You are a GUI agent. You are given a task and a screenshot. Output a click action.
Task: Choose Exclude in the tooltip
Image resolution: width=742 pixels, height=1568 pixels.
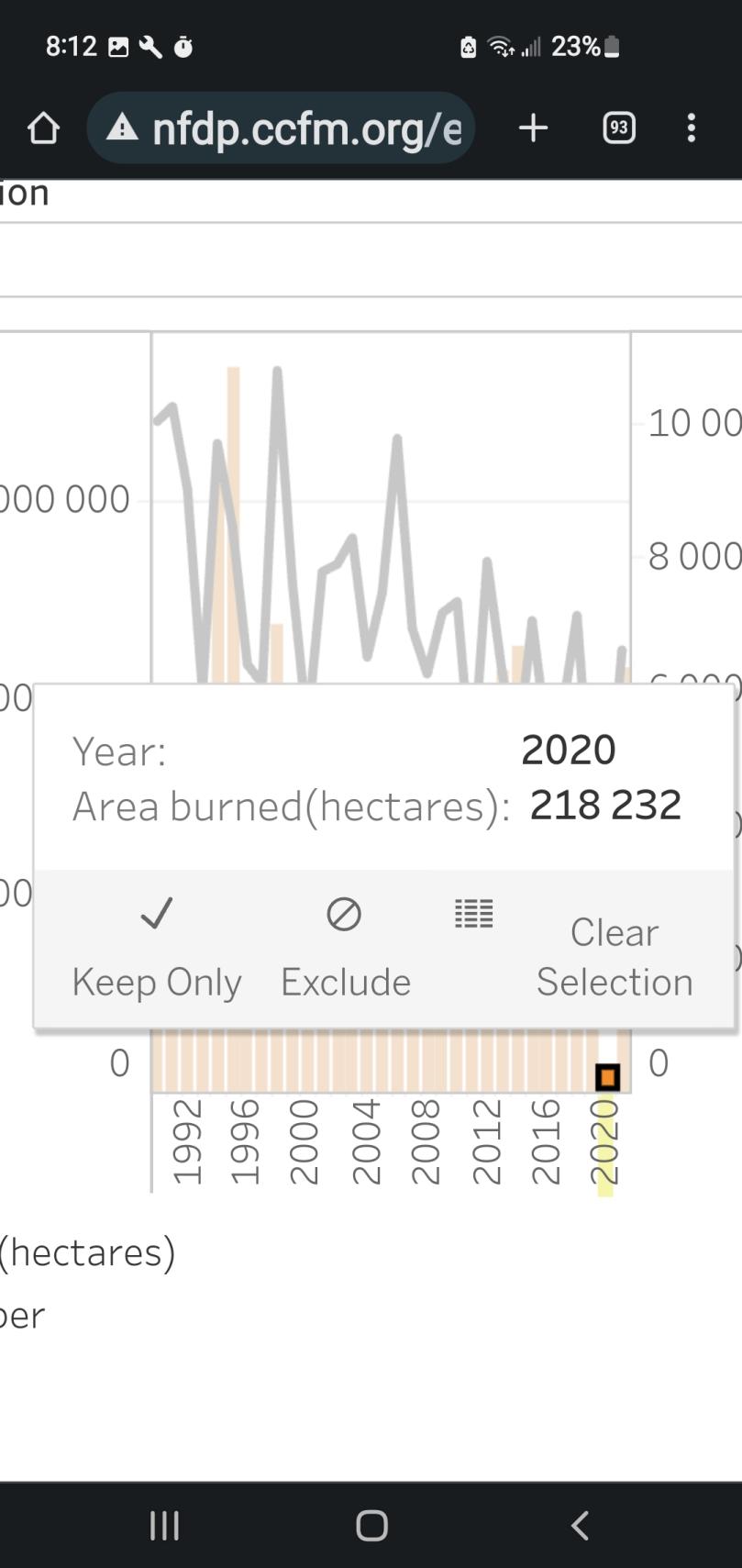(x=346, y=982)
